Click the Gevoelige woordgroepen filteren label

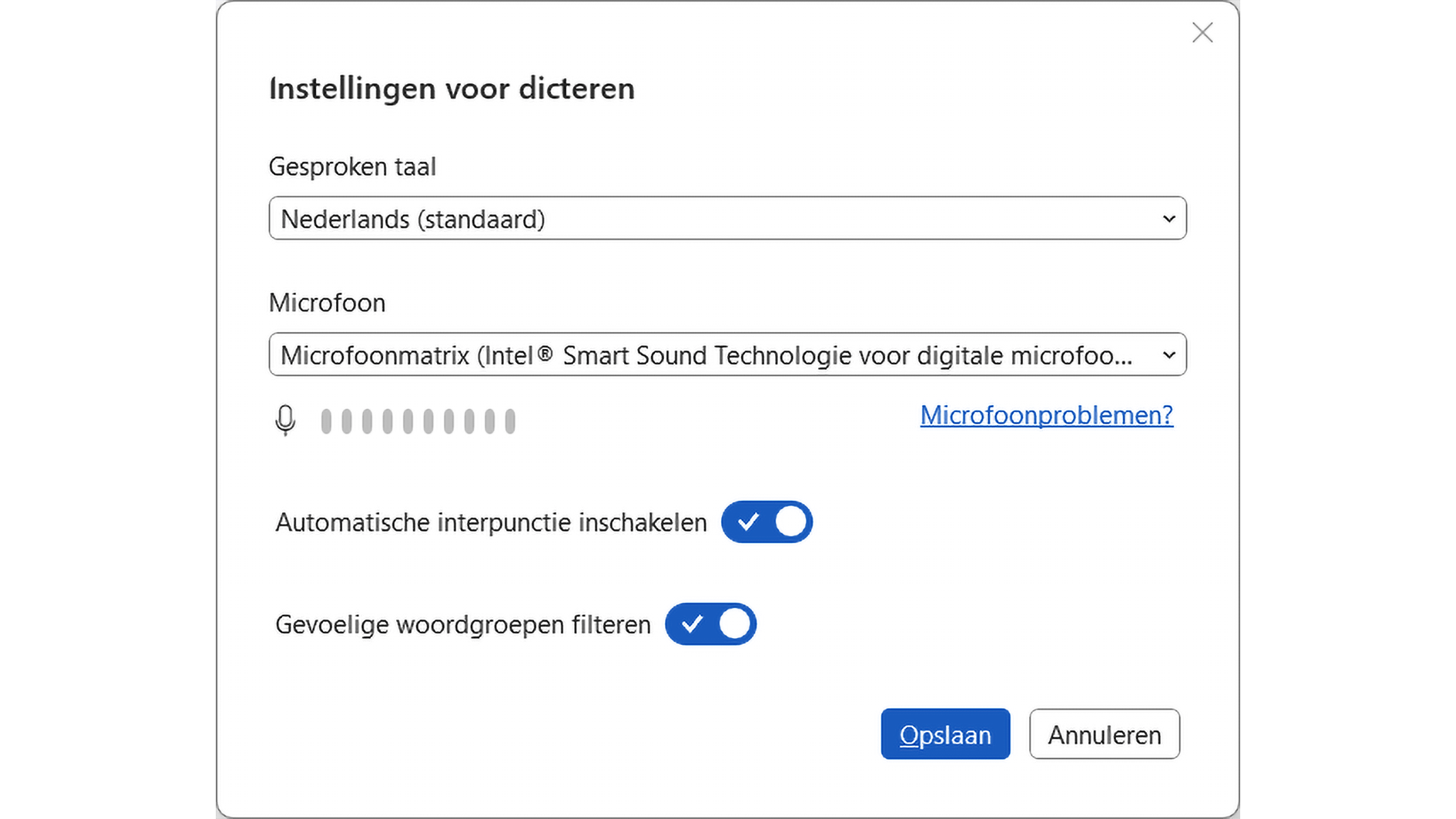(x=463, y=624)
